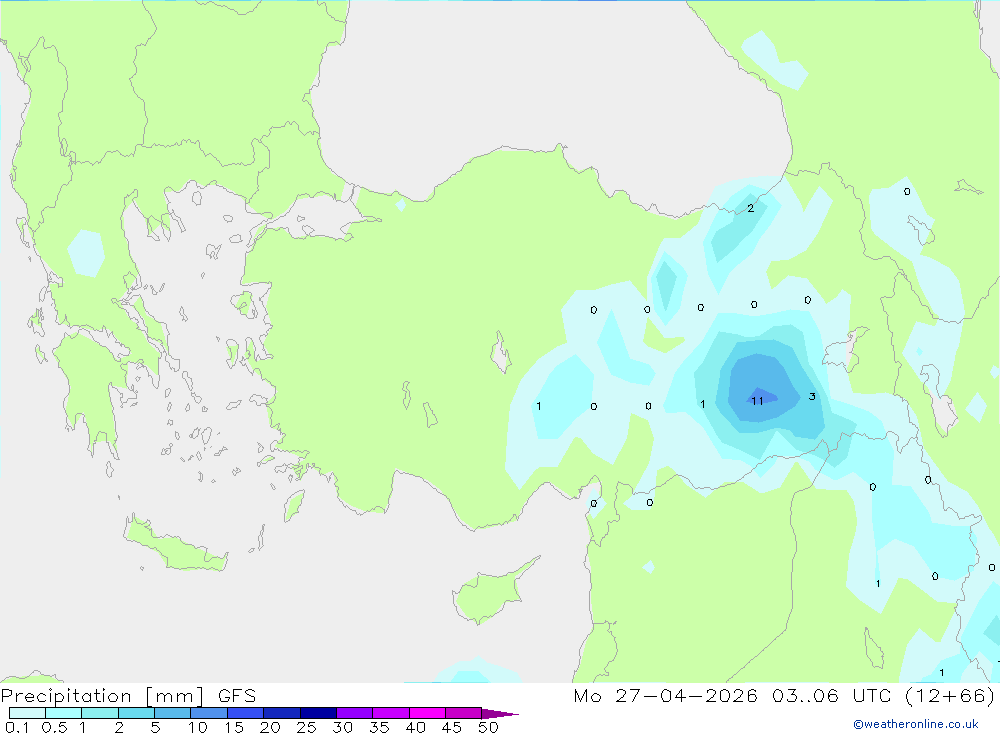Click the over-50 arrow tip of legend
Image resolution: width=1000 pixels, height=733 pixels.
501,713
